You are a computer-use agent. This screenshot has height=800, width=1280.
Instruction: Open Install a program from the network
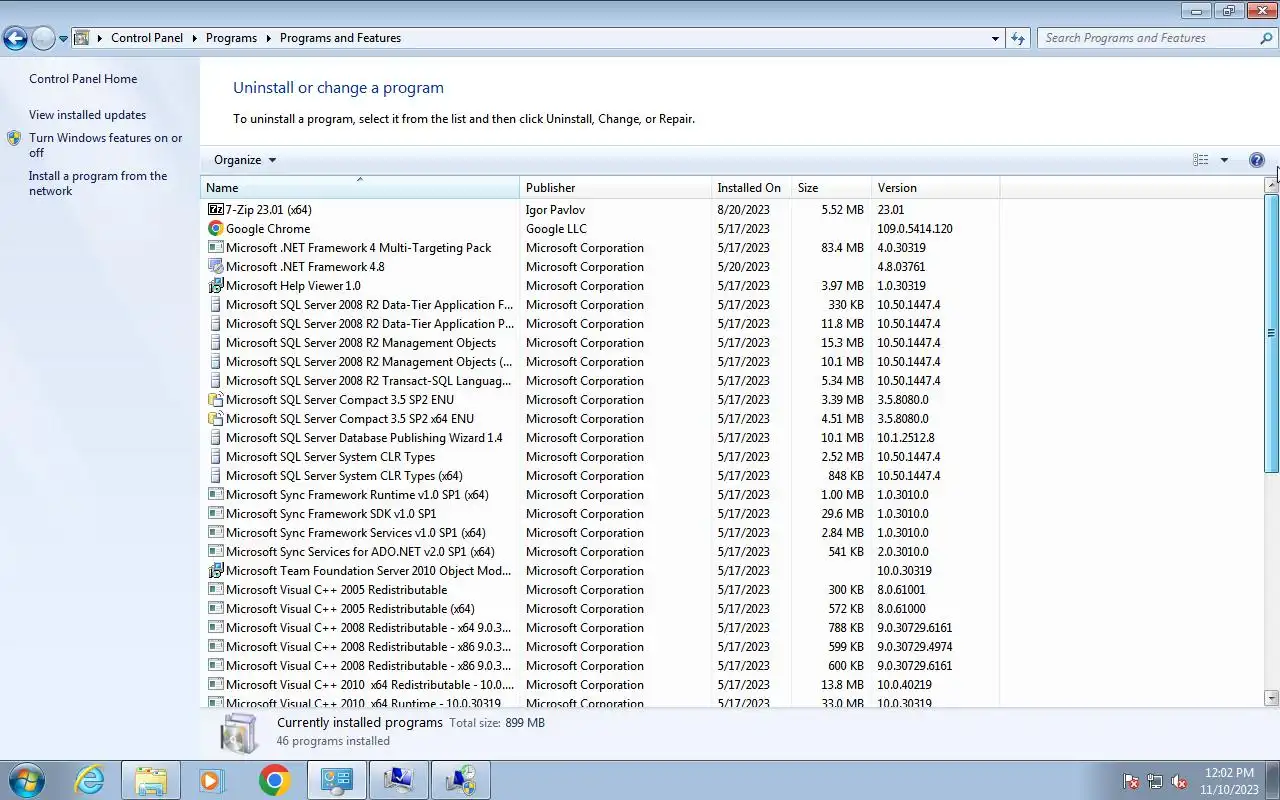97,183
